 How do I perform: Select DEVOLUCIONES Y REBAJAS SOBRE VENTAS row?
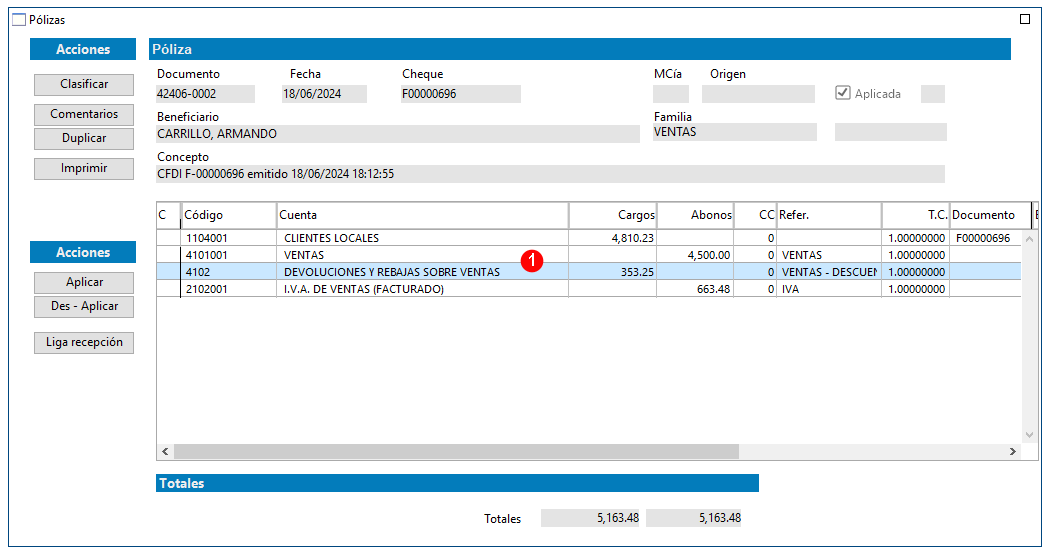(588, 272)
